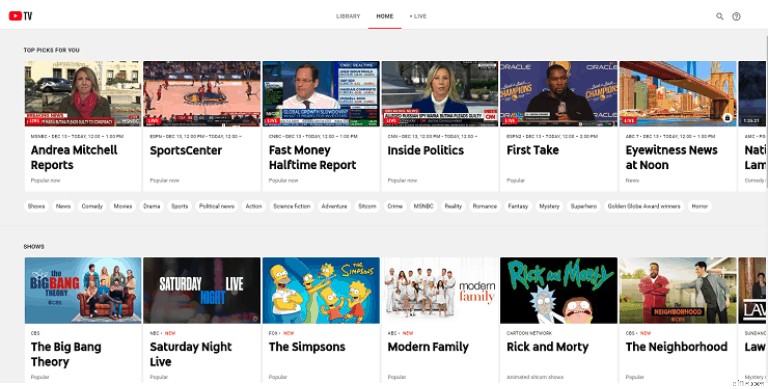This screenshot has height=389, width=778.
Task: Select the Science fiction chip
Action: (291, 206)
